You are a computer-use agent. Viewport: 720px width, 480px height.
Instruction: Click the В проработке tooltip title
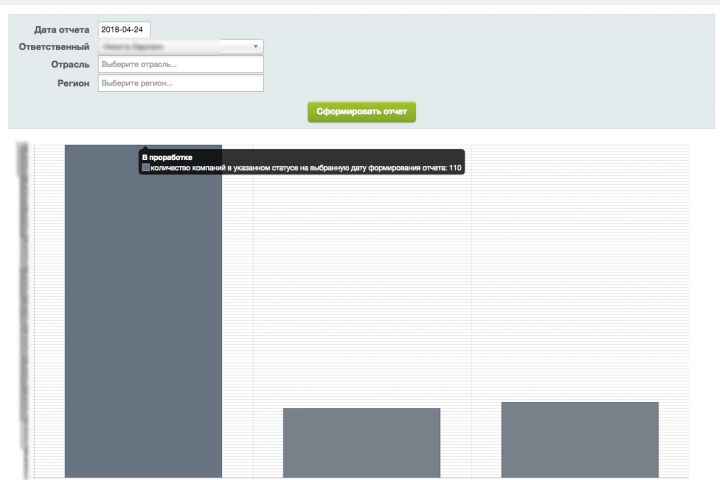pyautogui.click(x=167, y=157)
